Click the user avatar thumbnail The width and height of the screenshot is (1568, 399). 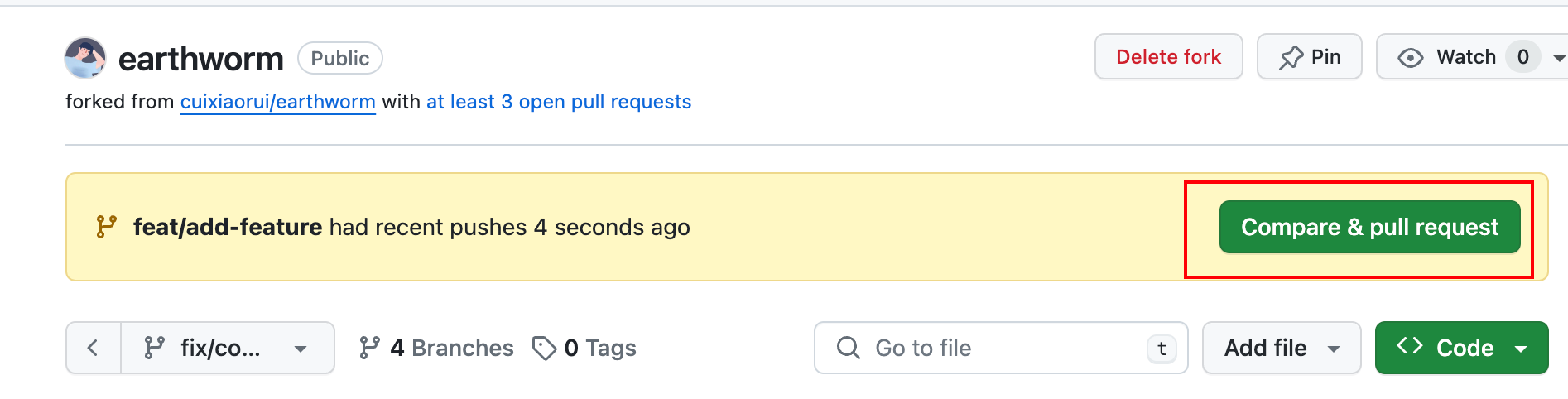click(x=85, y=58)
